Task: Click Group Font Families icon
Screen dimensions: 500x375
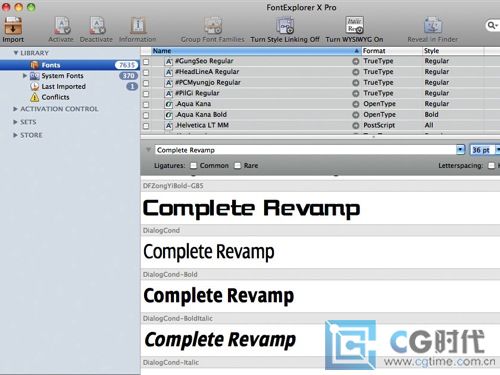Action: coord(213,25)
